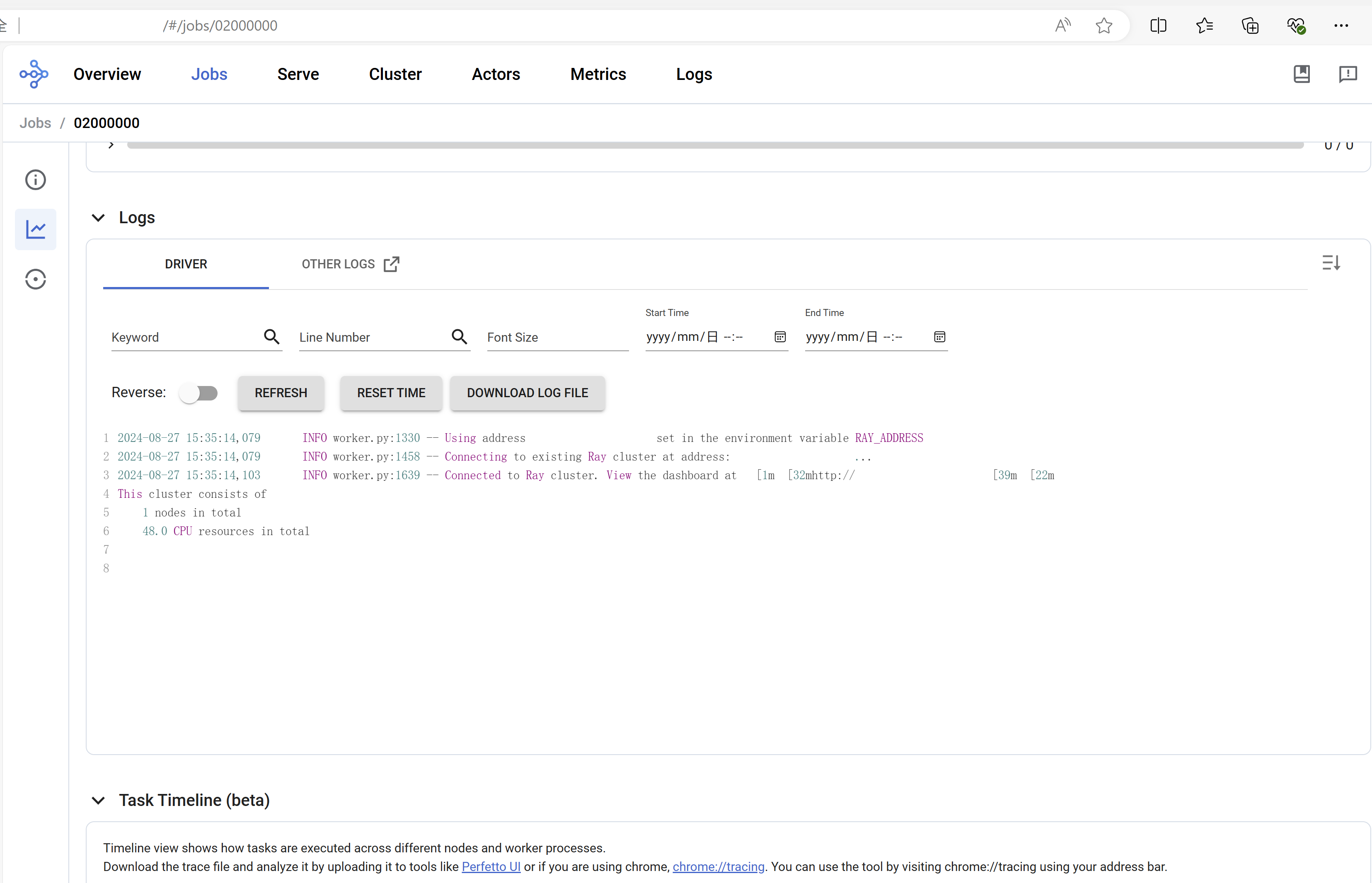Click the Line Number search icon
The width and height of the screenshot is (1372, 883).
tap(459, 337)
